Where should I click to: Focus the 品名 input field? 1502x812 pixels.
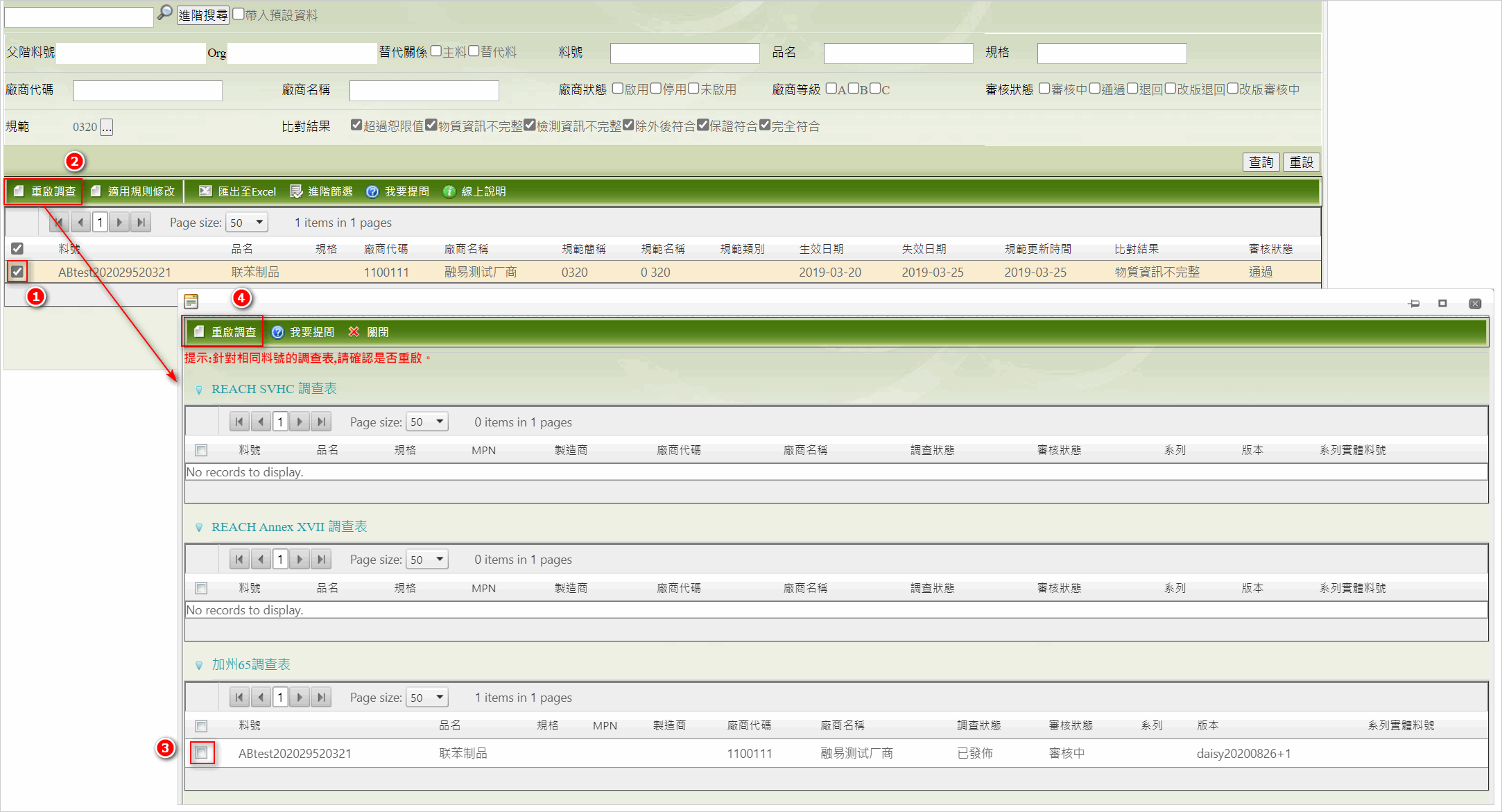click(899, 53)
